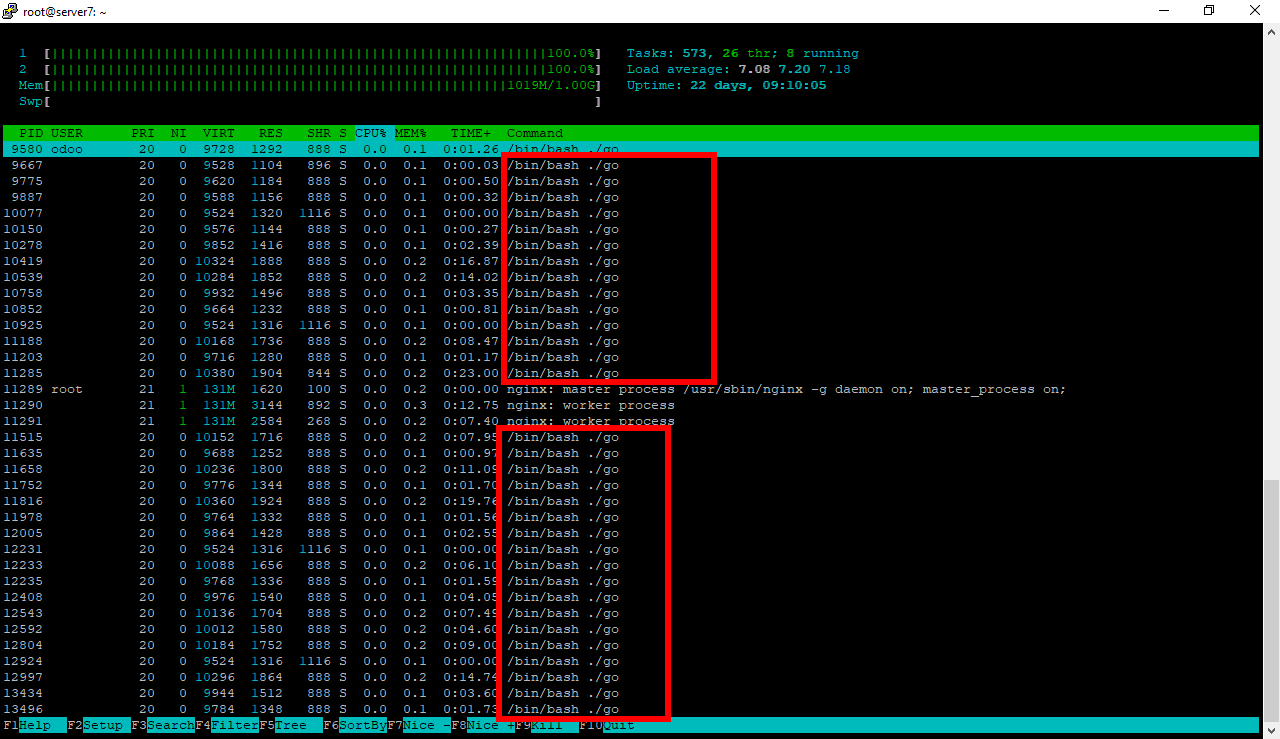Viewport: 1280px width, 739px height.
Task: Apply a process filter with F4
Action: tap(225, 725)
